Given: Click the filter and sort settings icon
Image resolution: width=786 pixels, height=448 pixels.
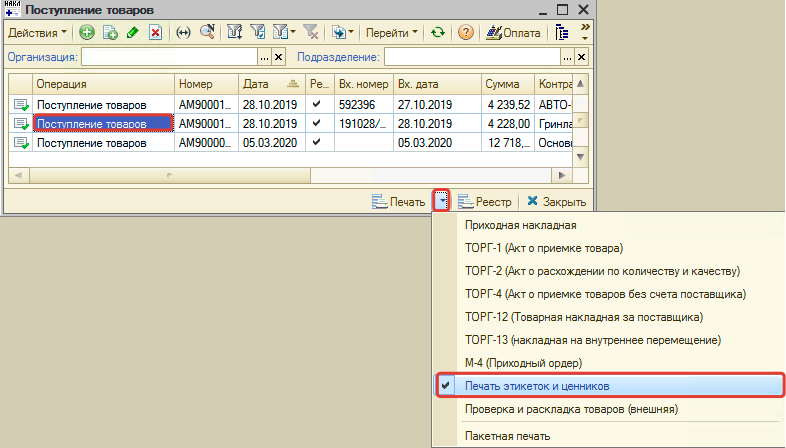Looking at the screenshot, I should coord(235,33).
